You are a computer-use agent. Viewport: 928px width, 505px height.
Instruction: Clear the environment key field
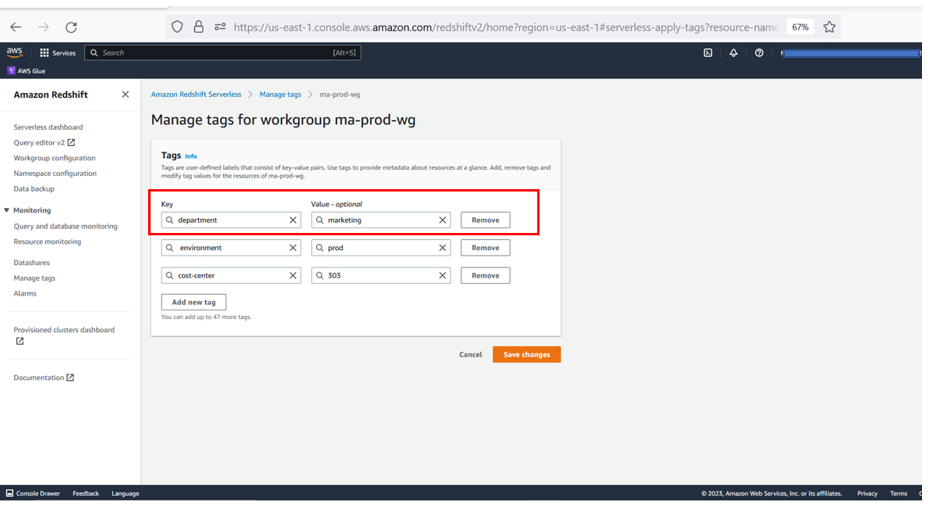pos(293,248)
